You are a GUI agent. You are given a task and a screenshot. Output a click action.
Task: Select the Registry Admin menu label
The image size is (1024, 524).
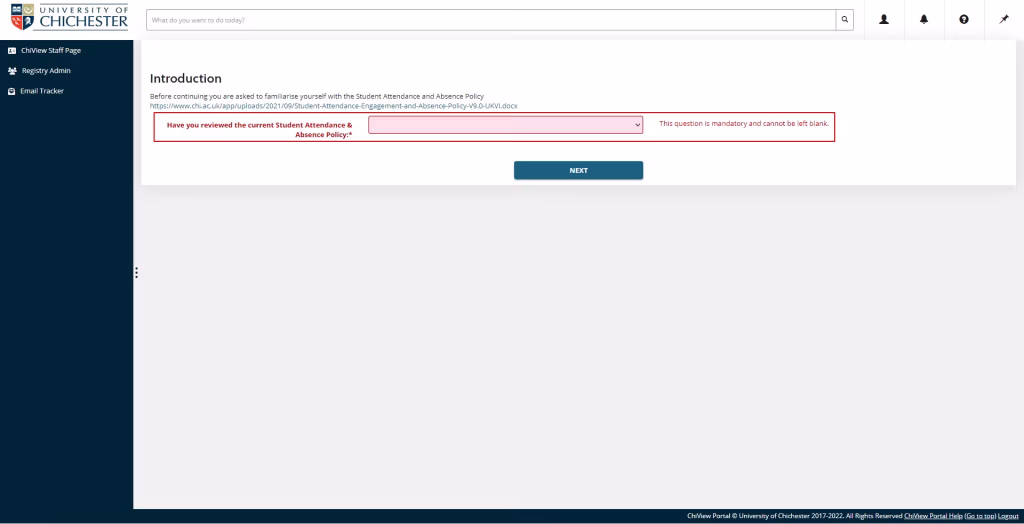click(46, 71)
